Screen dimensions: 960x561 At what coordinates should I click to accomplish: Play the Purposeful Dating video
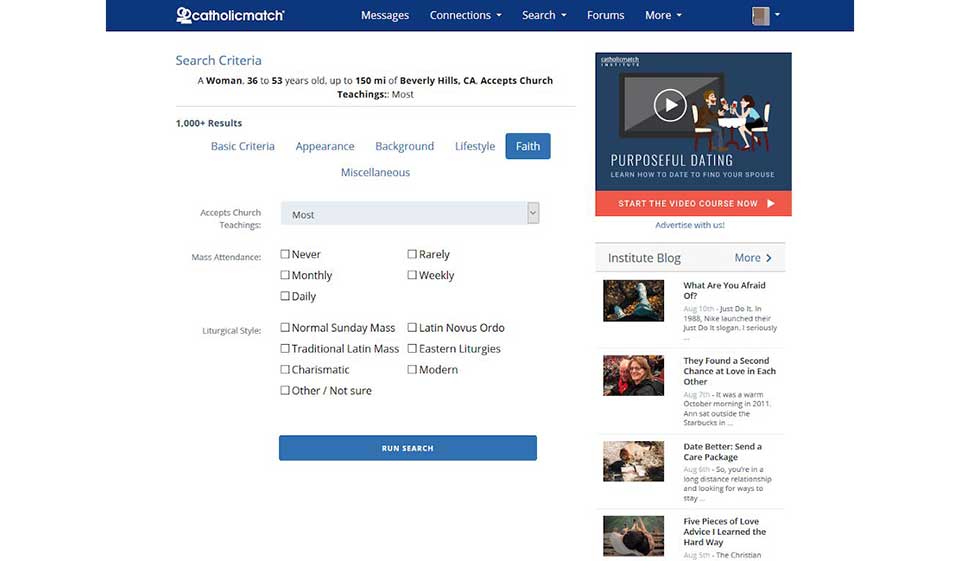[669, 104]
